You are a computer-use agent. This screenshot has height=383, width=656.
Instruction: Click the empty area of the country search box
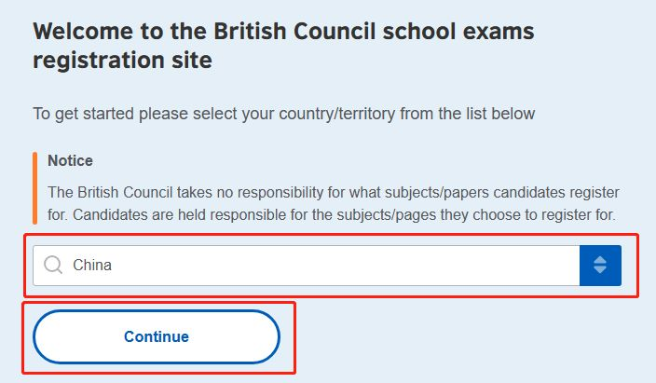pyautogui.click(x=343, y=265)
